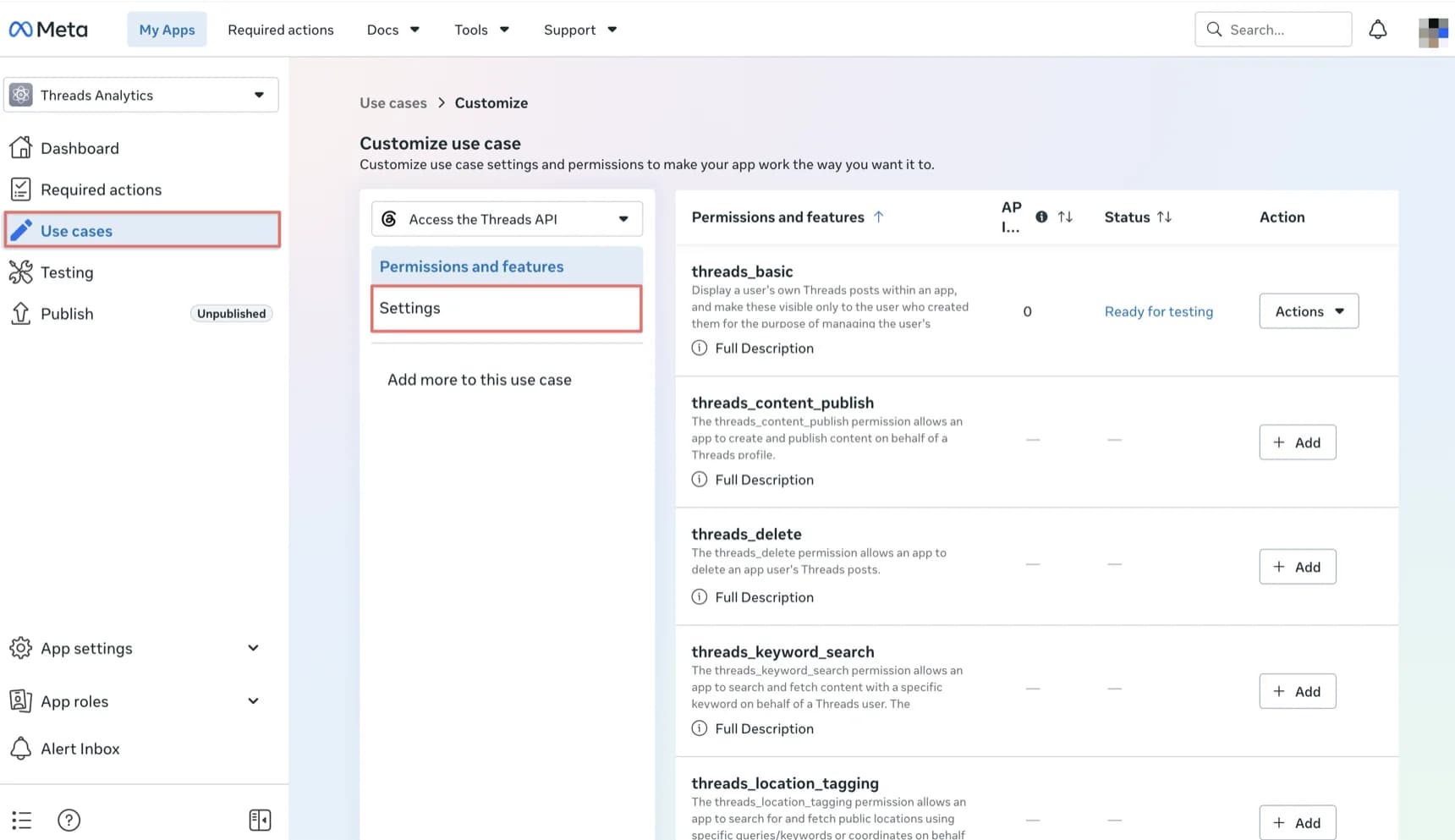Open the help question mark icon
Viewport: 1455px width, 840px height.
point(69,820)
